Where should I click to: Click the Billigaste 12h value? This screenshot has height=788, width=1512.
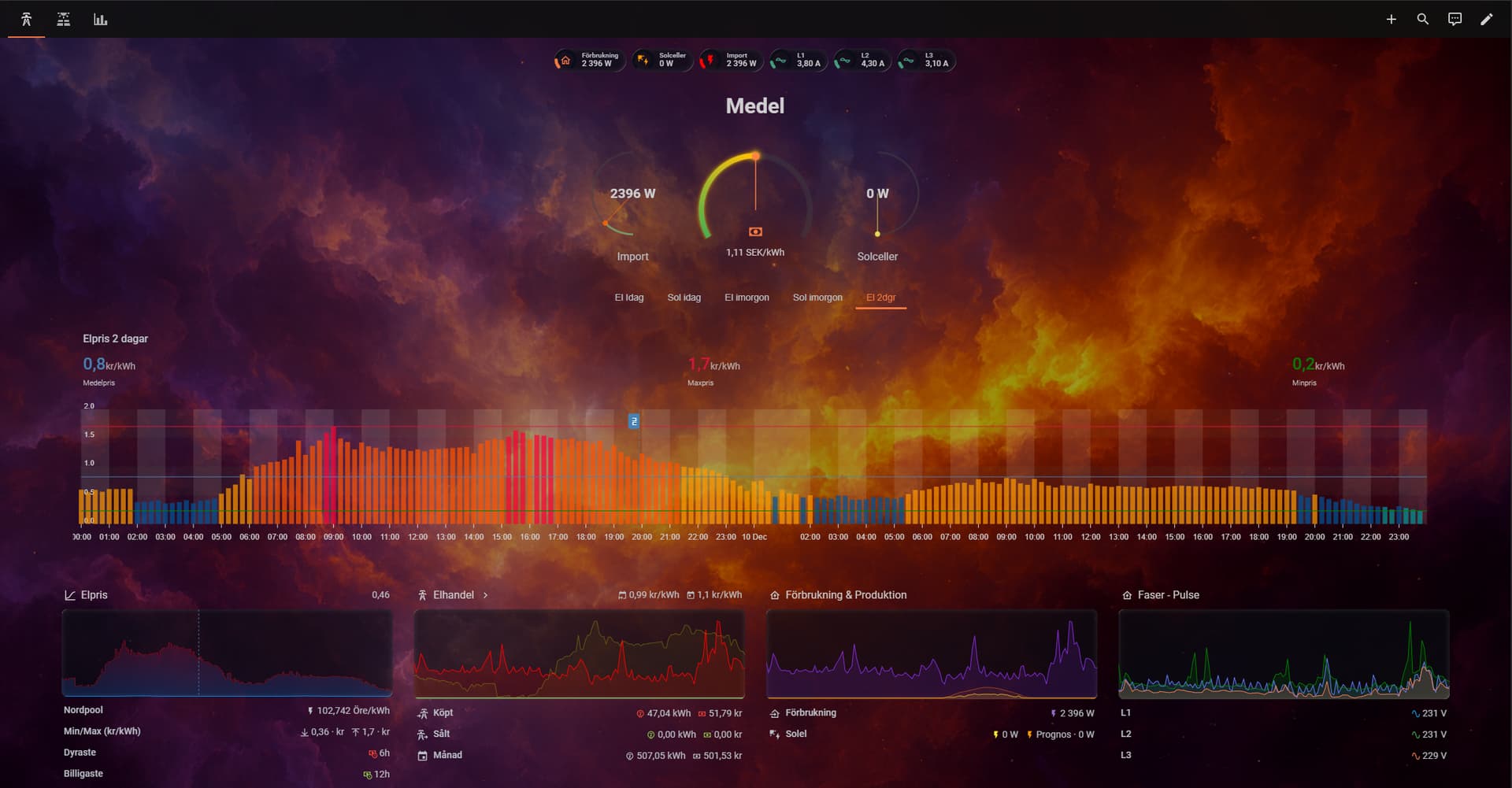point(376,775)
